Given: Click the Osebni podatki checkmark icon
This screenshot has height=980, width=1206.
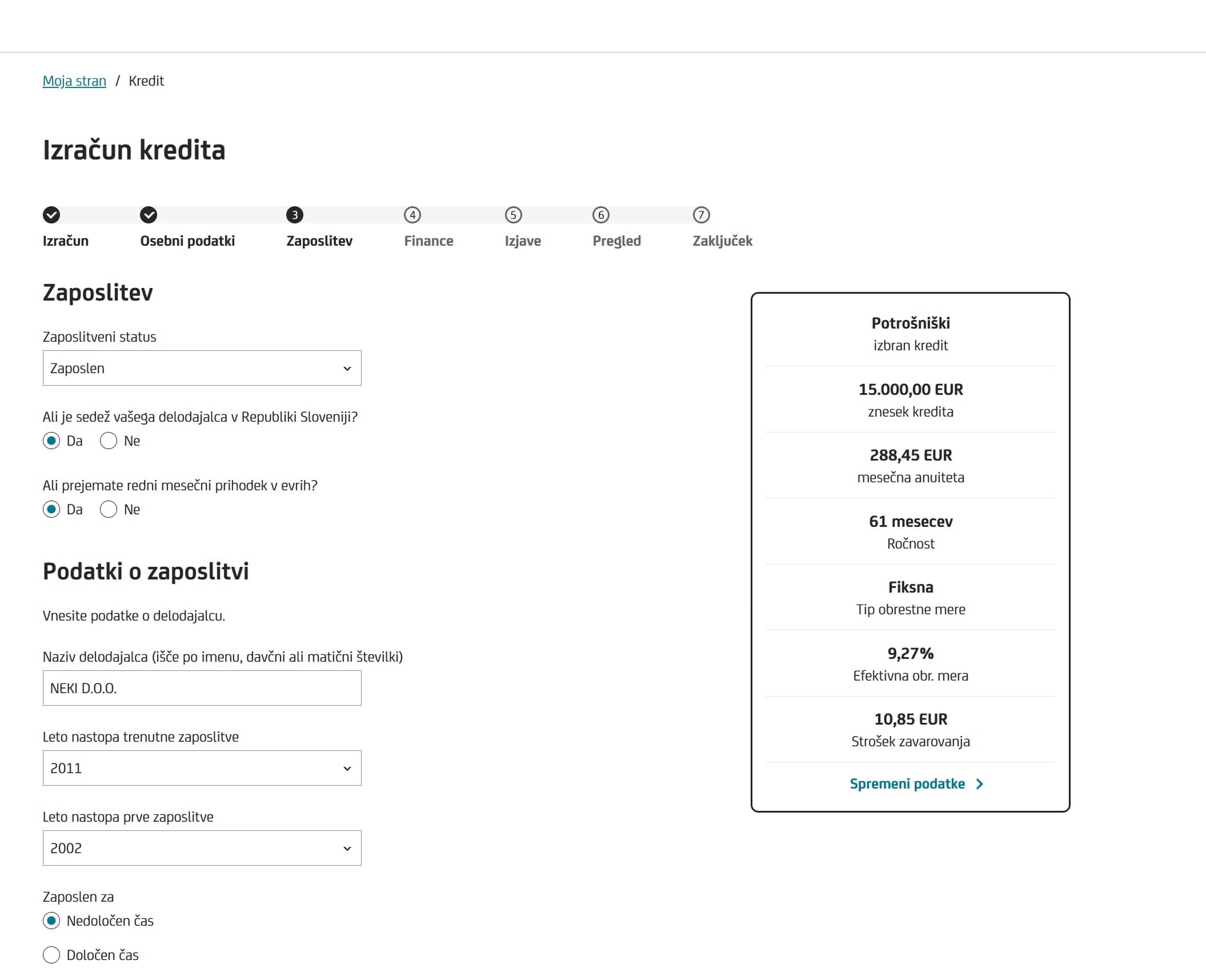Looking at the screenshot, I should tap(149, 215).
